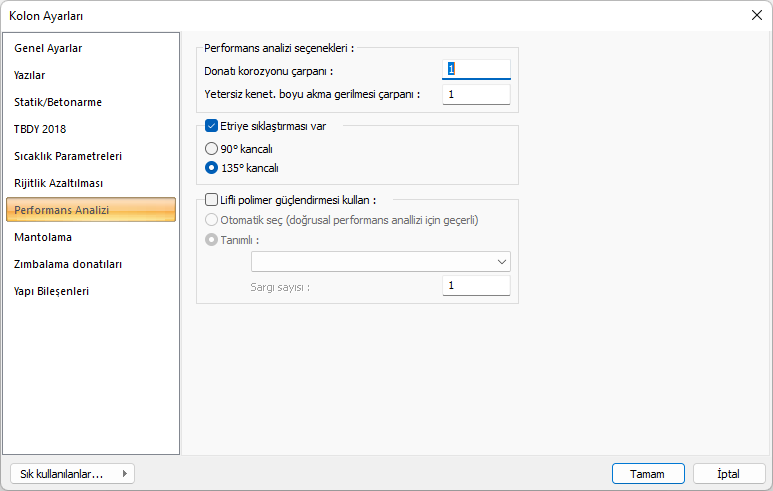The image size is (773, 491).
Task: Show the Mantolama settings page
Action: [x=43, y=237]
